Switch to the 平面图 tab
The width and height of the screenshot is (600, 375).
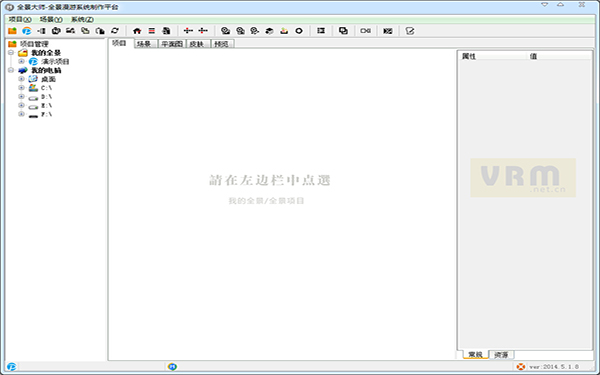click(171, 44)
